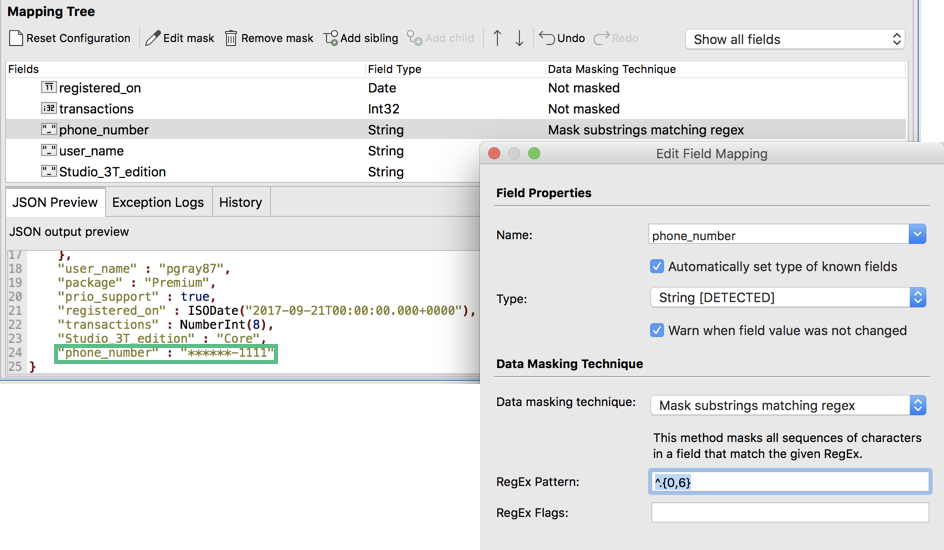Open the Type dropdown showing String [DETECTED]
The height and width of the screenshot is (550, 944).
pos(788,297)
